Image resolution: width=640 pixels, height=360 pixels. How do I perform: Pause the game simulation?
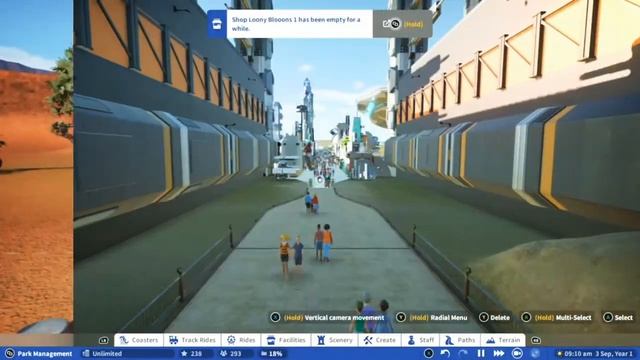coord(481,353)
